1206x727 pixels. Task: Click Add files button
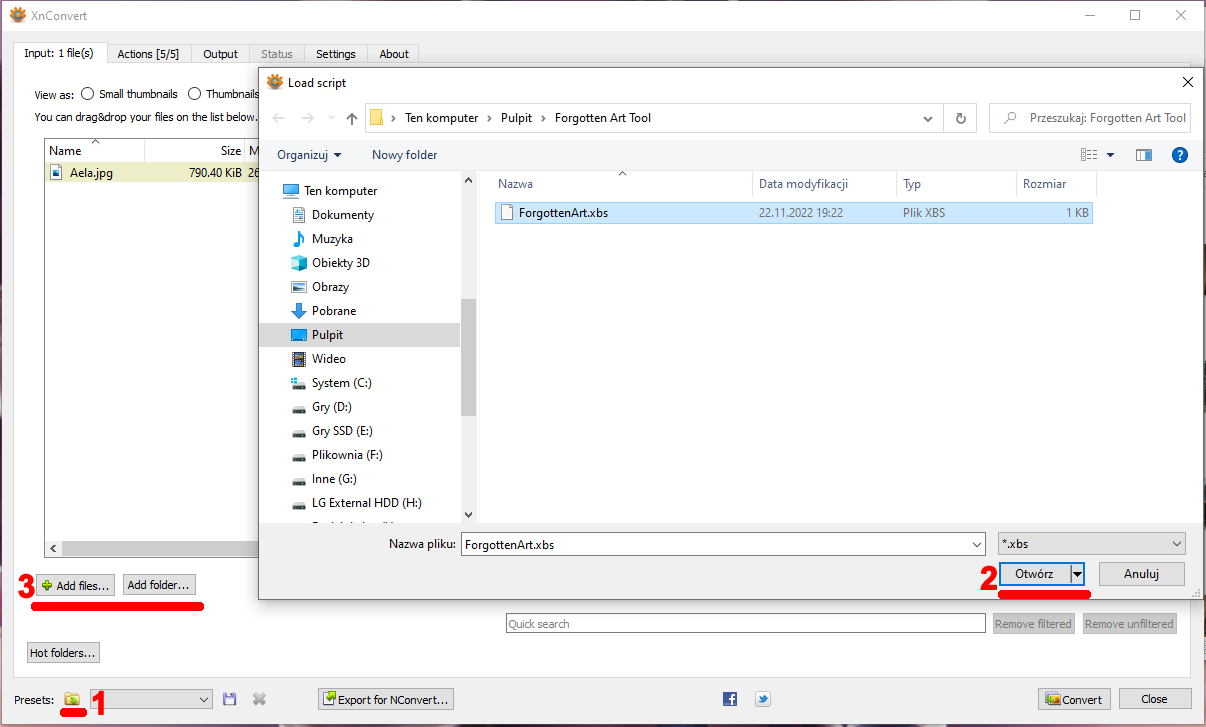point(76,585)
